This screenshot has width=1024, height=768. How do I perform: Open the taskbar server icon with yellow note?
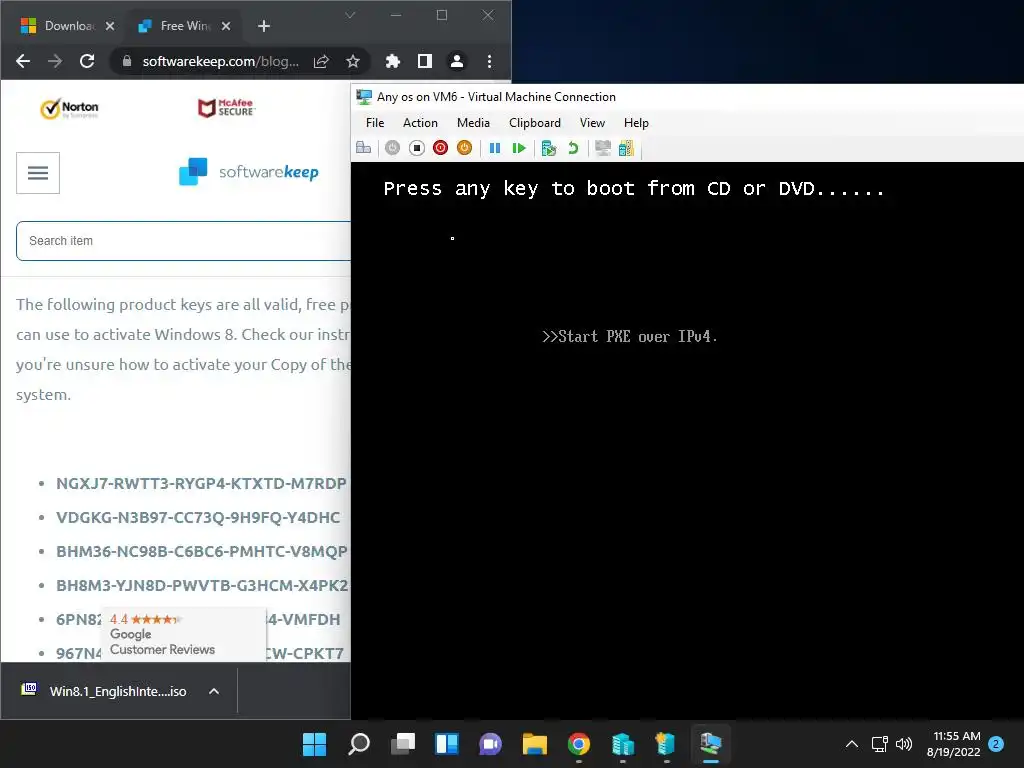[666, 744]
